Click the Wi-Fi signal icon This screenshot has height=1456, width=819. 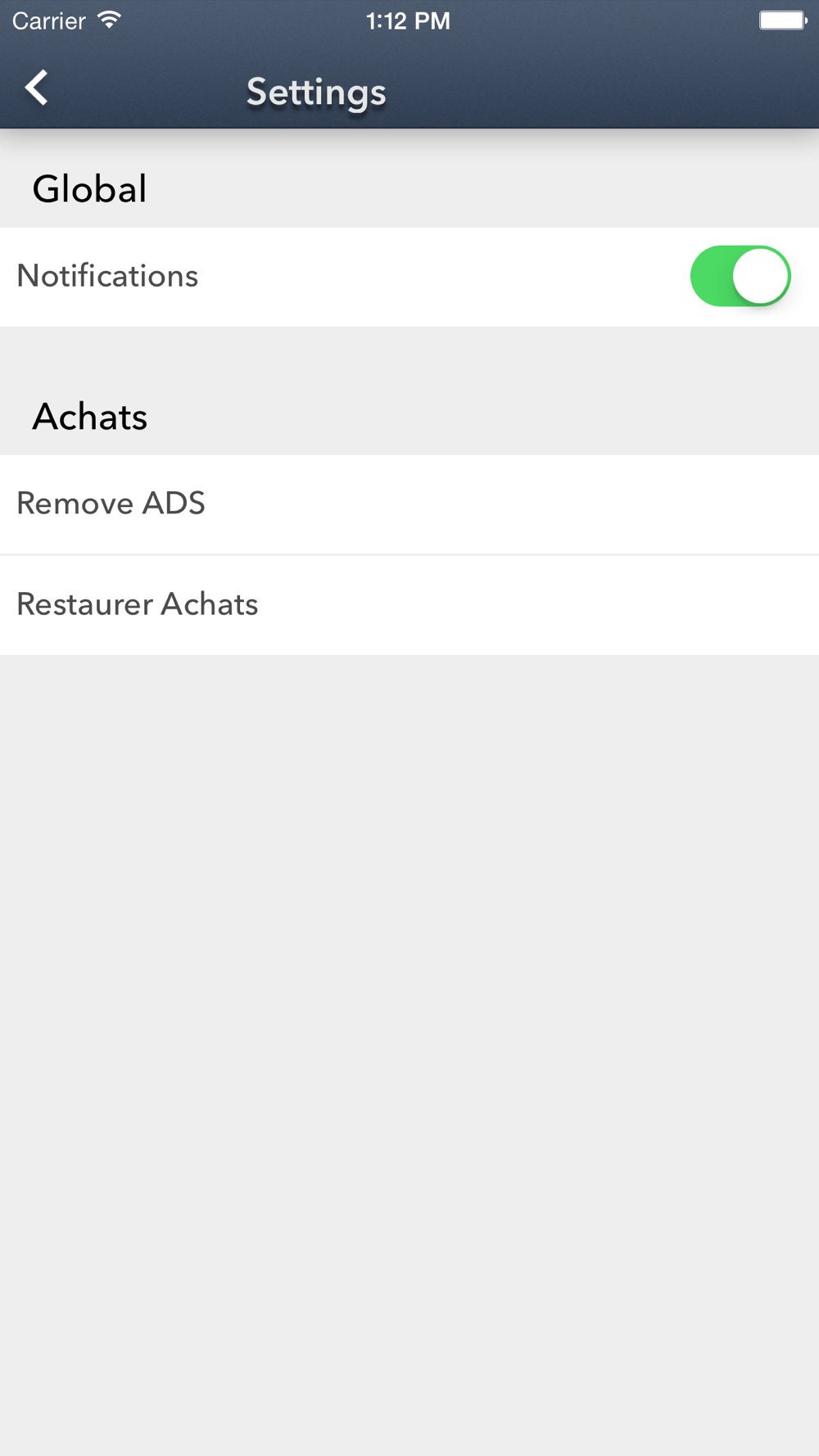109,20
